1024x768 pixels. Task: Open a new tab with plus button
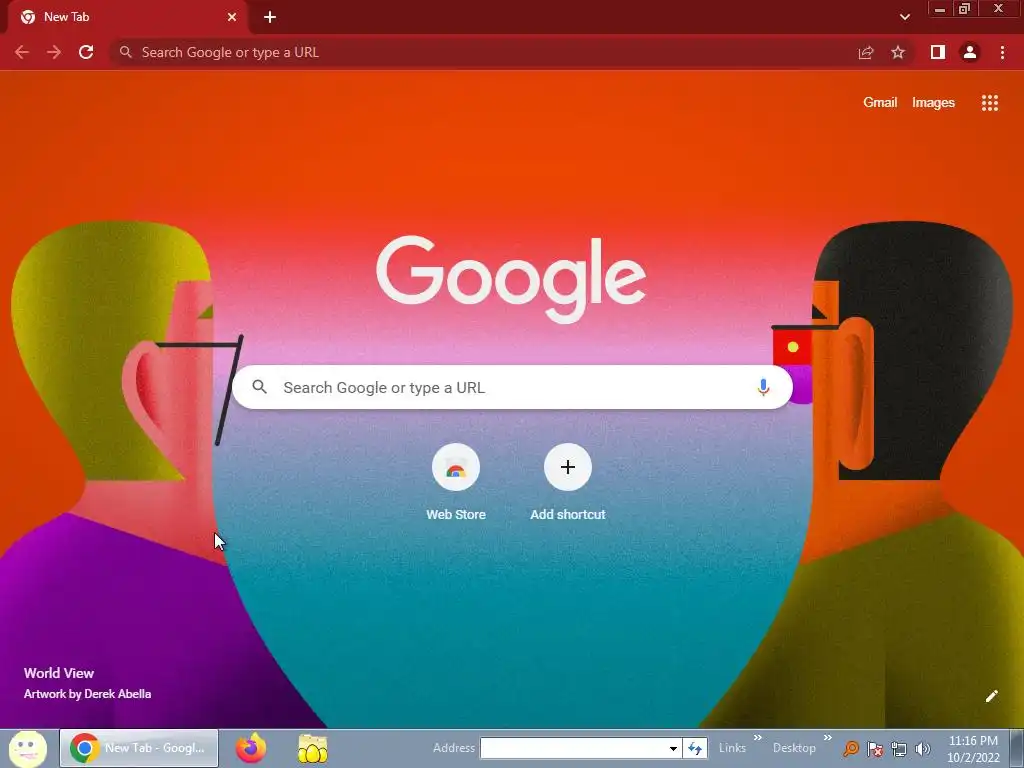tap(270, 17)
